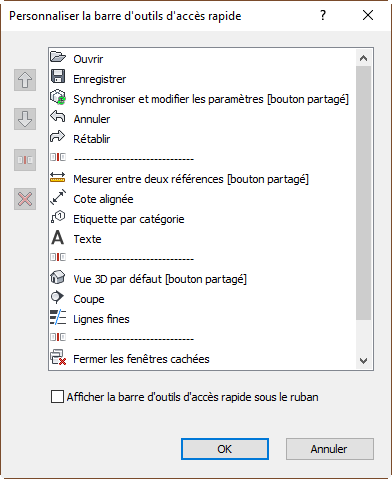The width and height of the screenshot is (392, 479).
Task: Confirm with the OK button
Action: [225, 449]
